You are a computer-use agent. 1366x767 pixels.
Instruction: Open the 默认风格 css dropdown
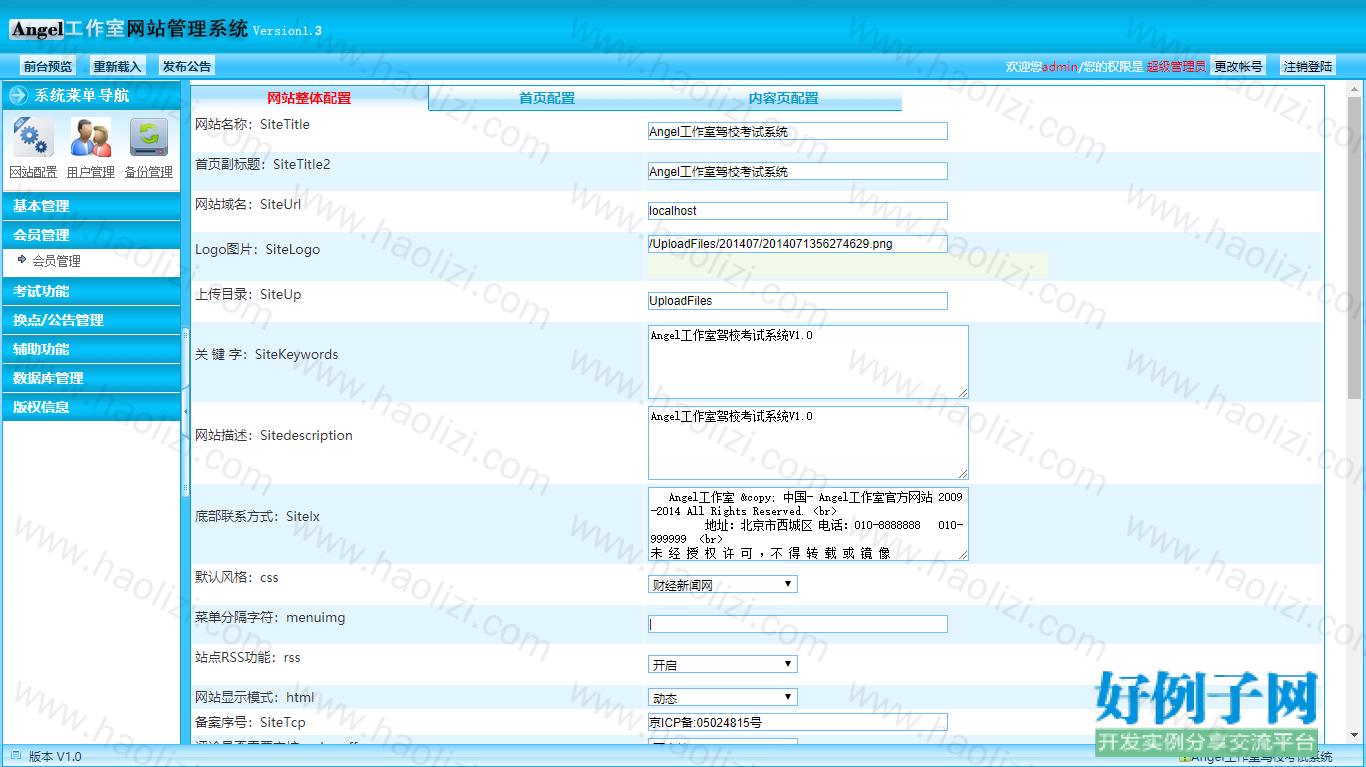pos(723,584)
